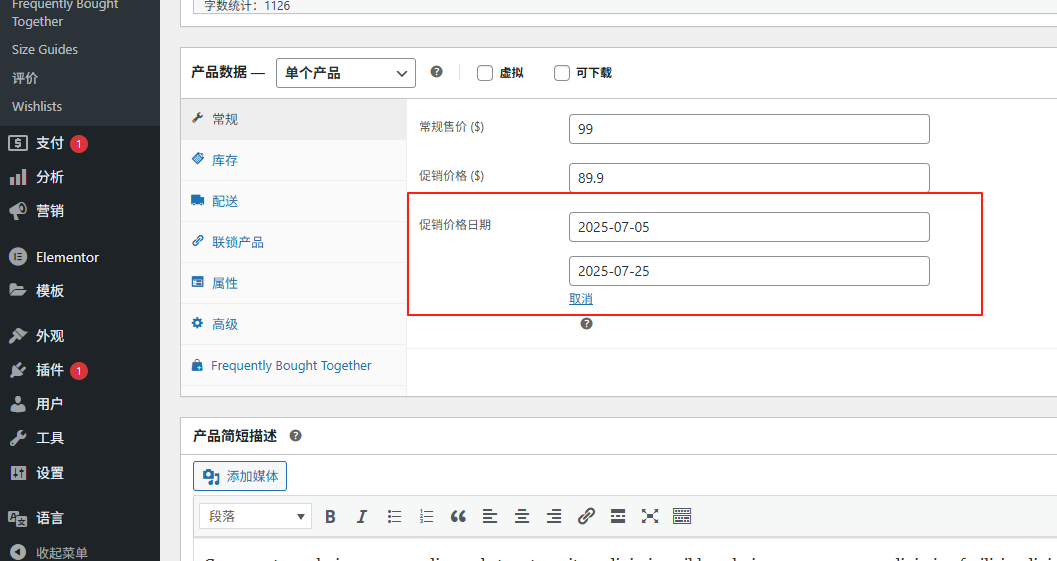This screenshot has width=1057, height=561.
Task: Click the align center icon
Action: tap(522, 517)
